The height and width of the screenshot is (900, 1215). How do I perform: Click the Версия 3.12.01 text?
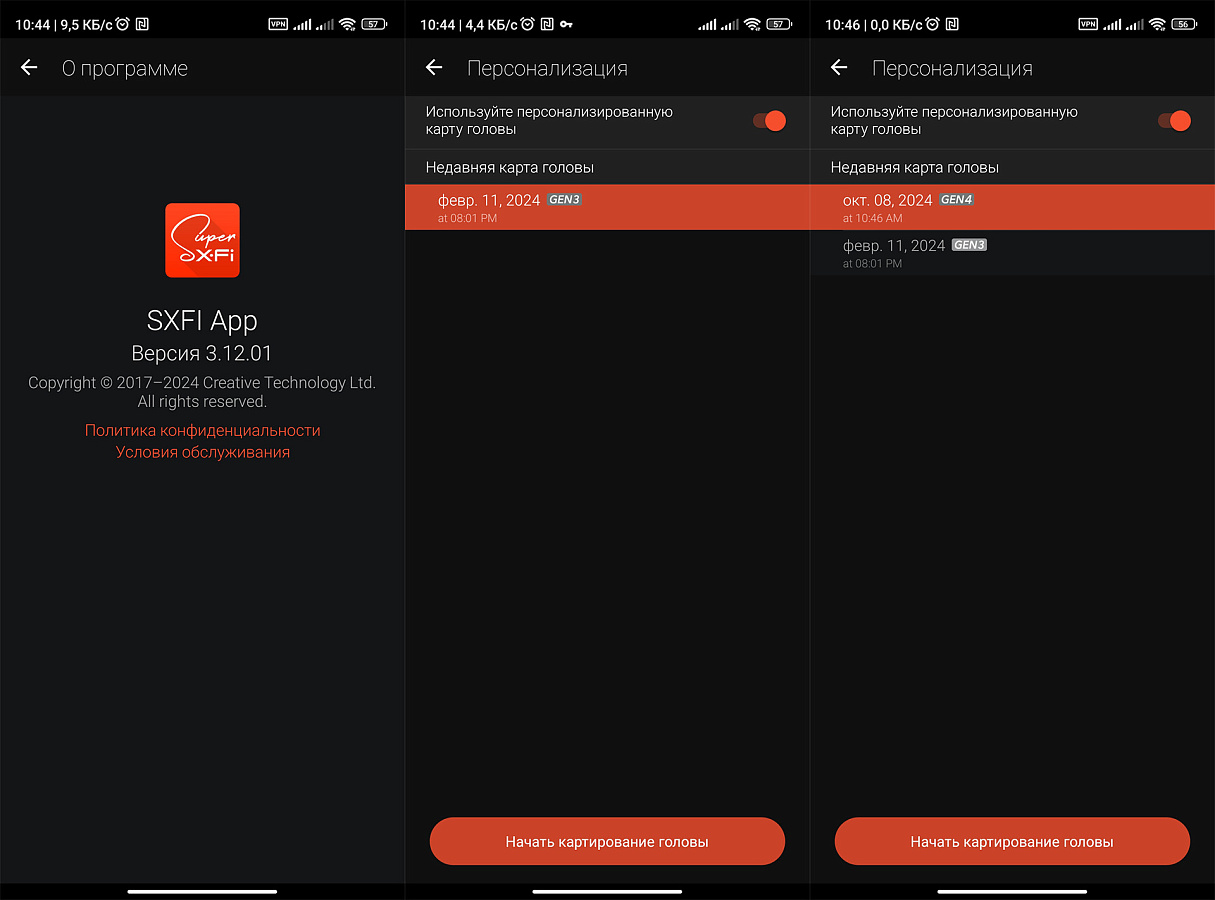202,353
